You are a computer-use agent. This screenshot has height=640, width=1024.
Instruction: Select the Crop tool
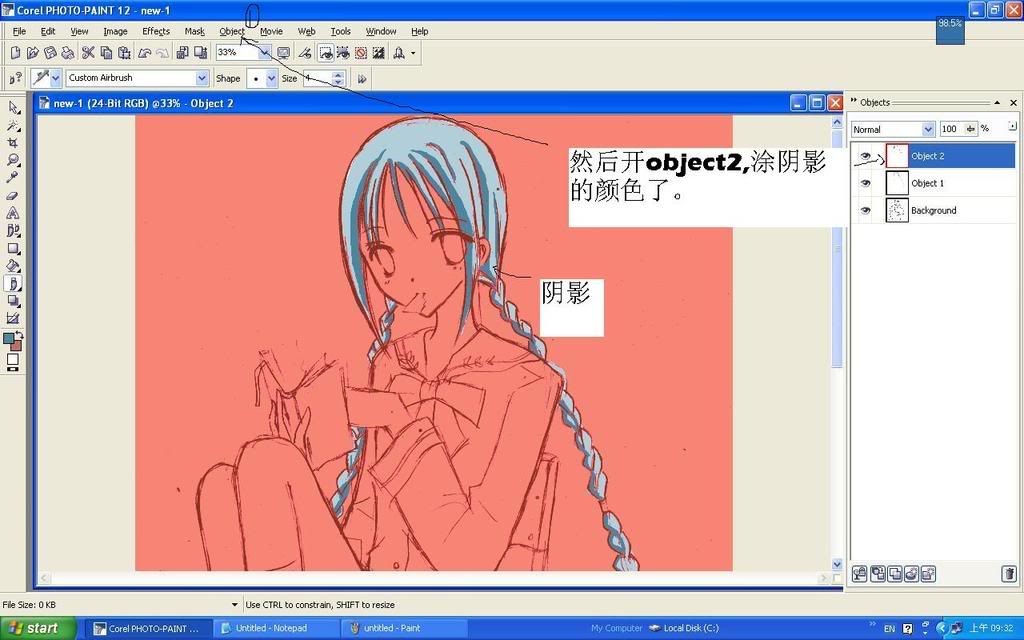[x=13, y=143]
